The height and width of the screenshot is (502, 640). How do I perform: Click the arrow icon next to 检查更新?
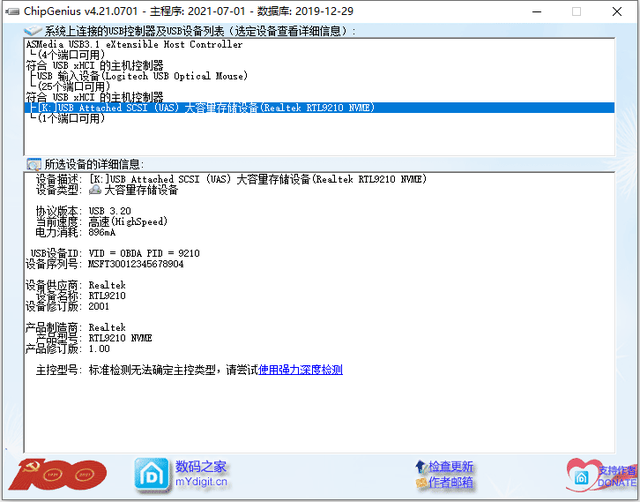[420, 466]
